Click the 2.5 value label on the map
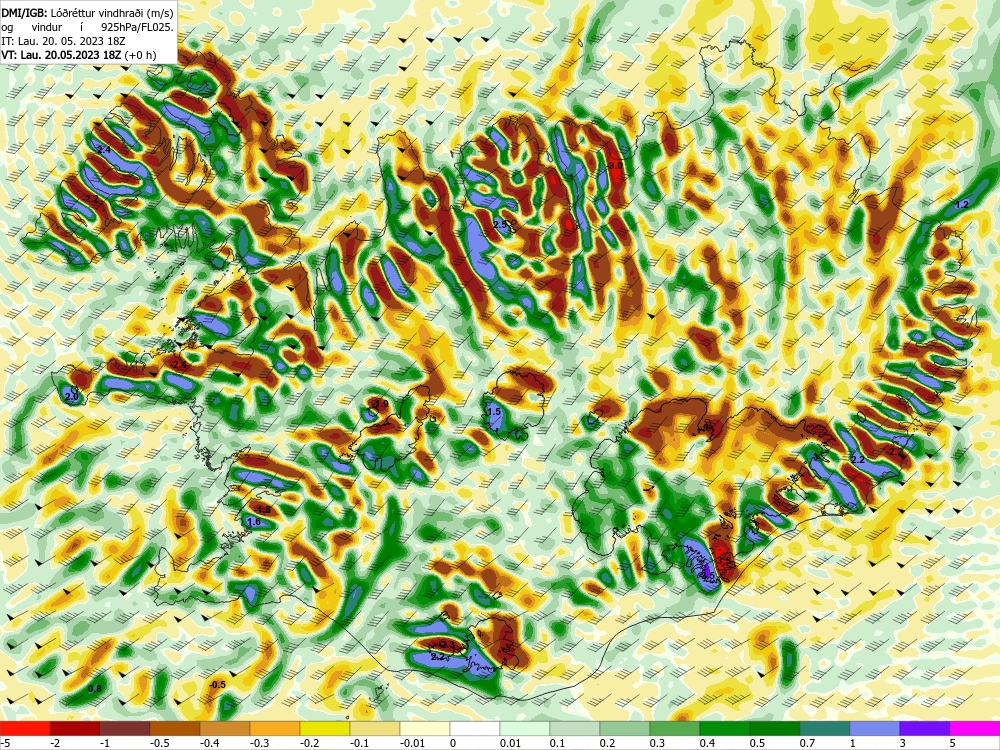The width and height of the screenshot is (1000, 750). pos(500,224)
